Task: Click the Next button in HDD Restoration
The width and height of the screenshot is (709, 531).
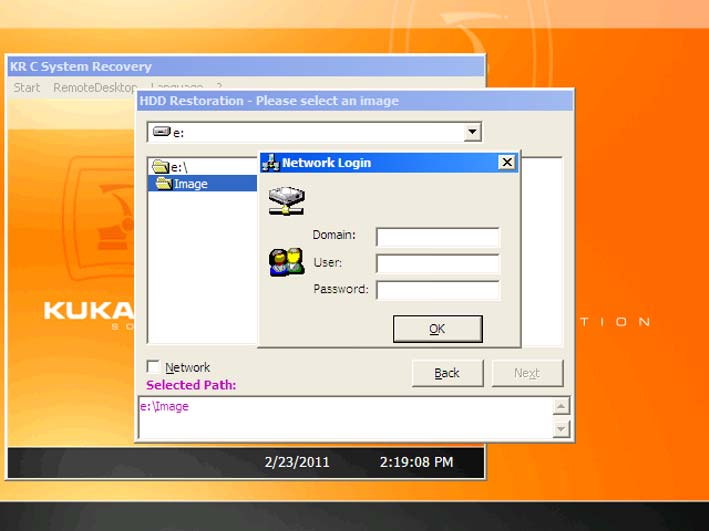Action: 527,373
